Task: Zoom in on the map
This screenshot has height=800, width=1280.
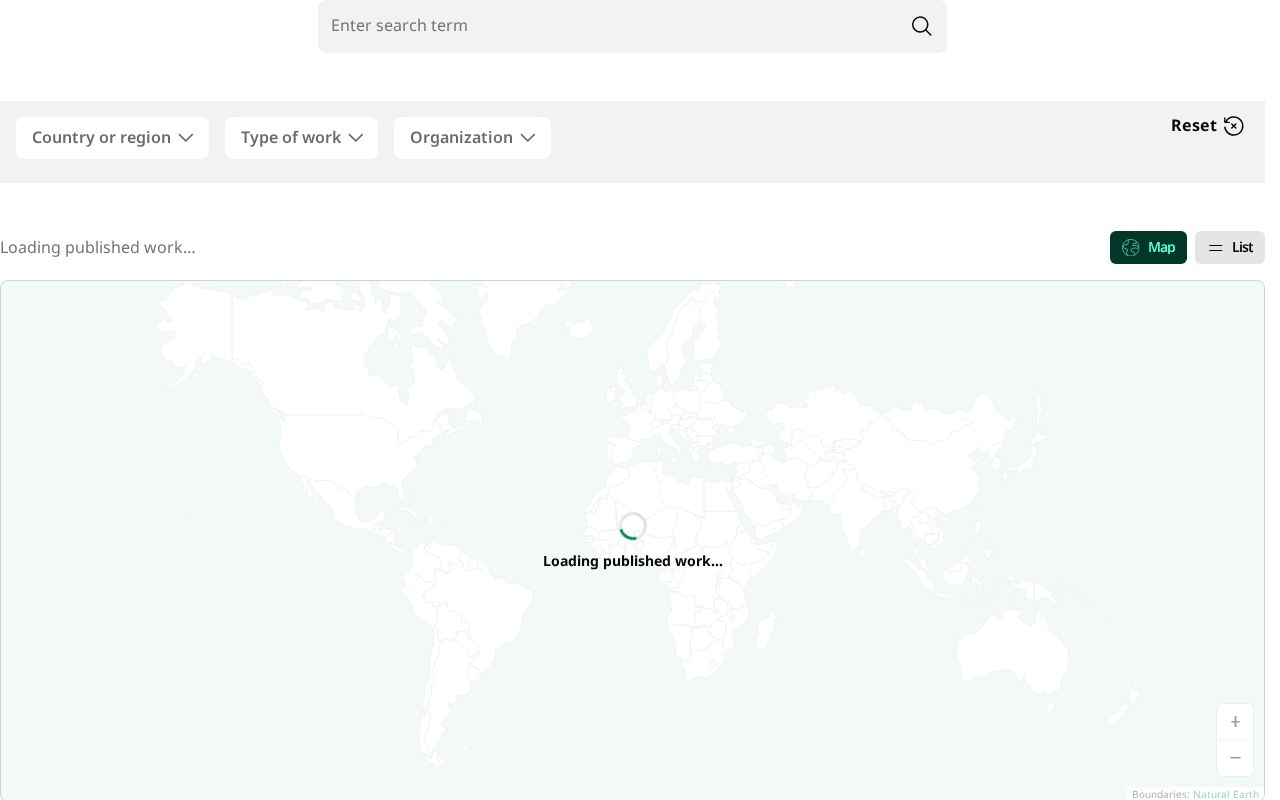Action: click(x=1235, y=722)
